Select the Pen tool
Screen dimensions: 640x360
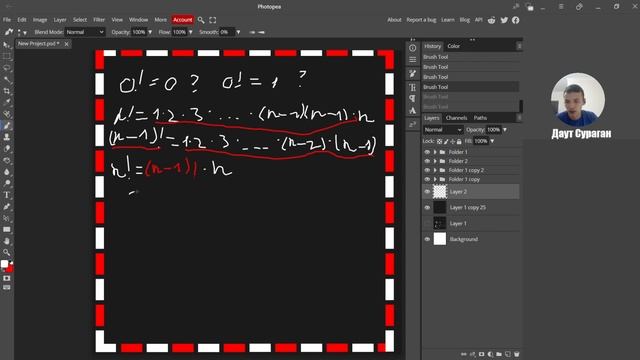coord(7,207)
